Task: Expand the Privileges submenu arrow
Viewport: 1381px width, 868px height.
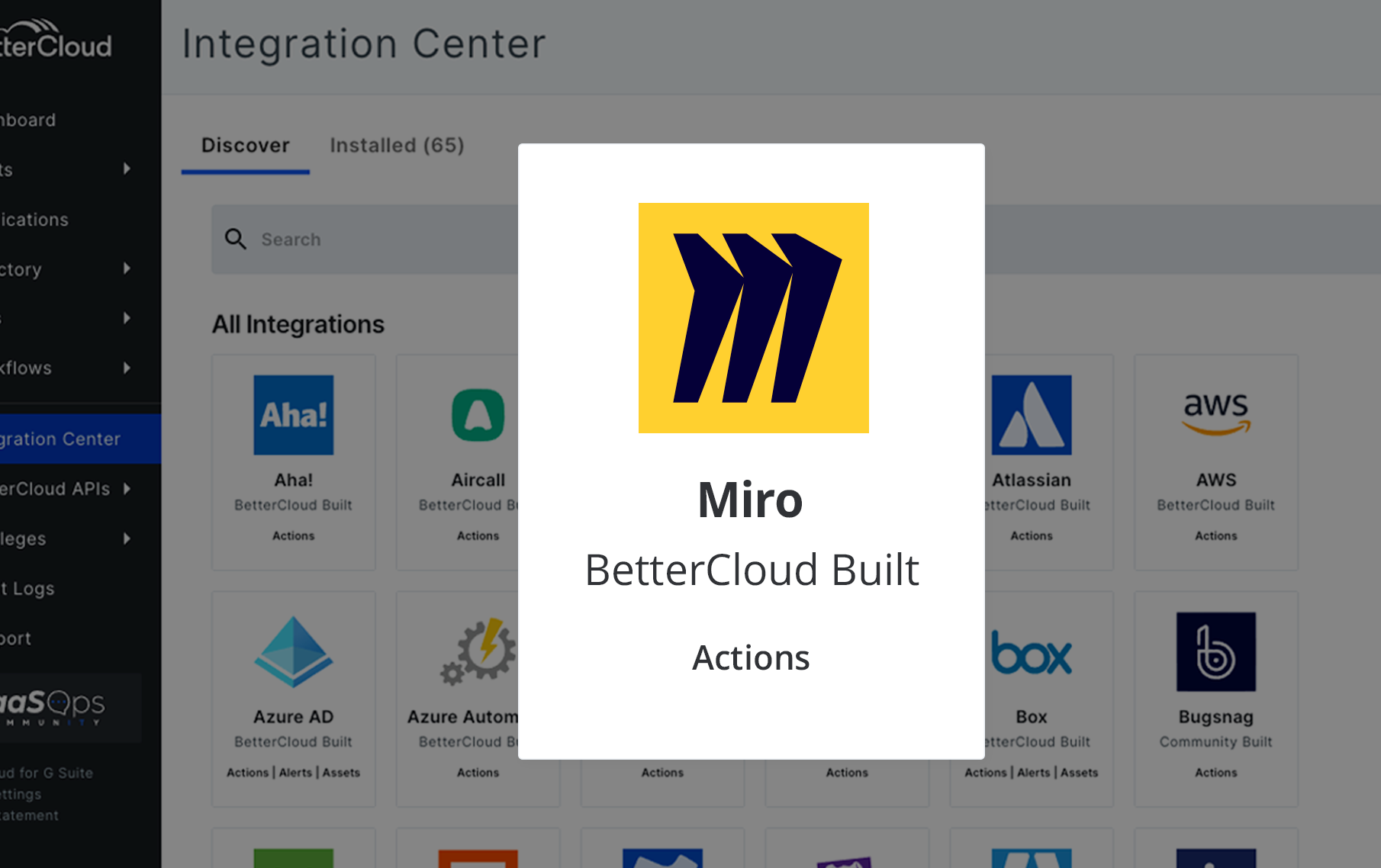Action: 127,538
